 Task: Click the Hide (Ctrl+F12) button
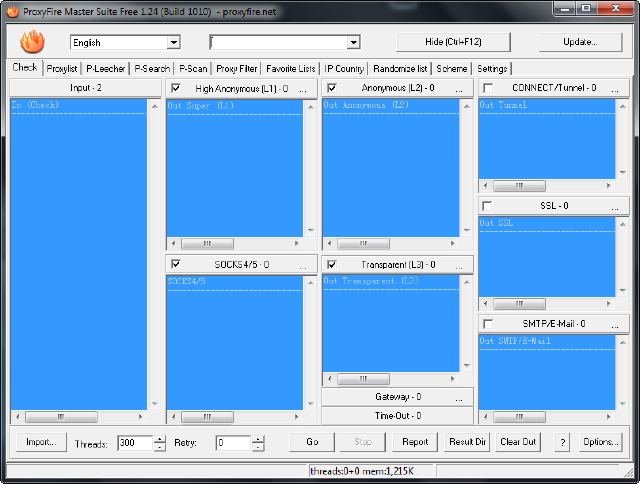tap(453, 42)
